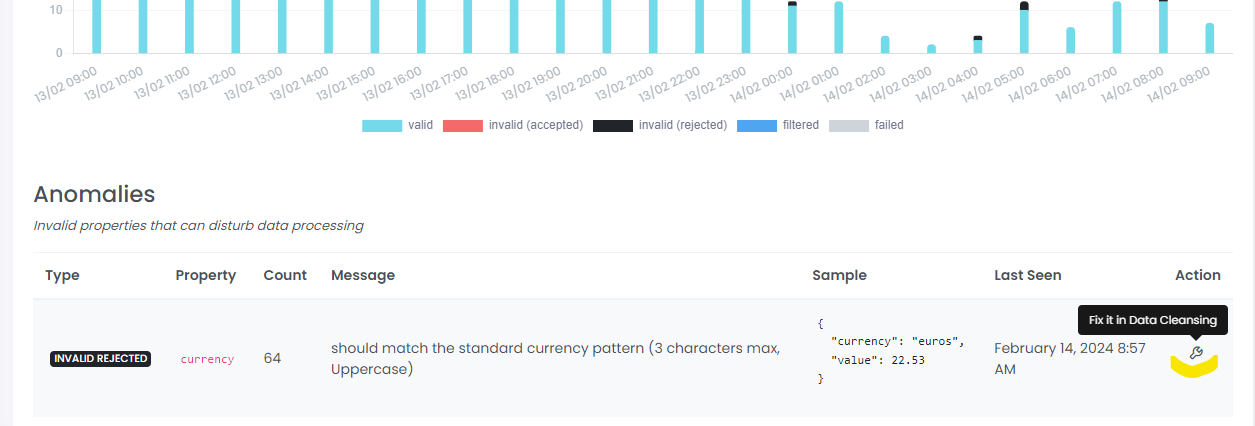This screenshot has height=426, width=1255.
Task: Select the shortest bar at 14/02 03:00
Action: (931, 48)
